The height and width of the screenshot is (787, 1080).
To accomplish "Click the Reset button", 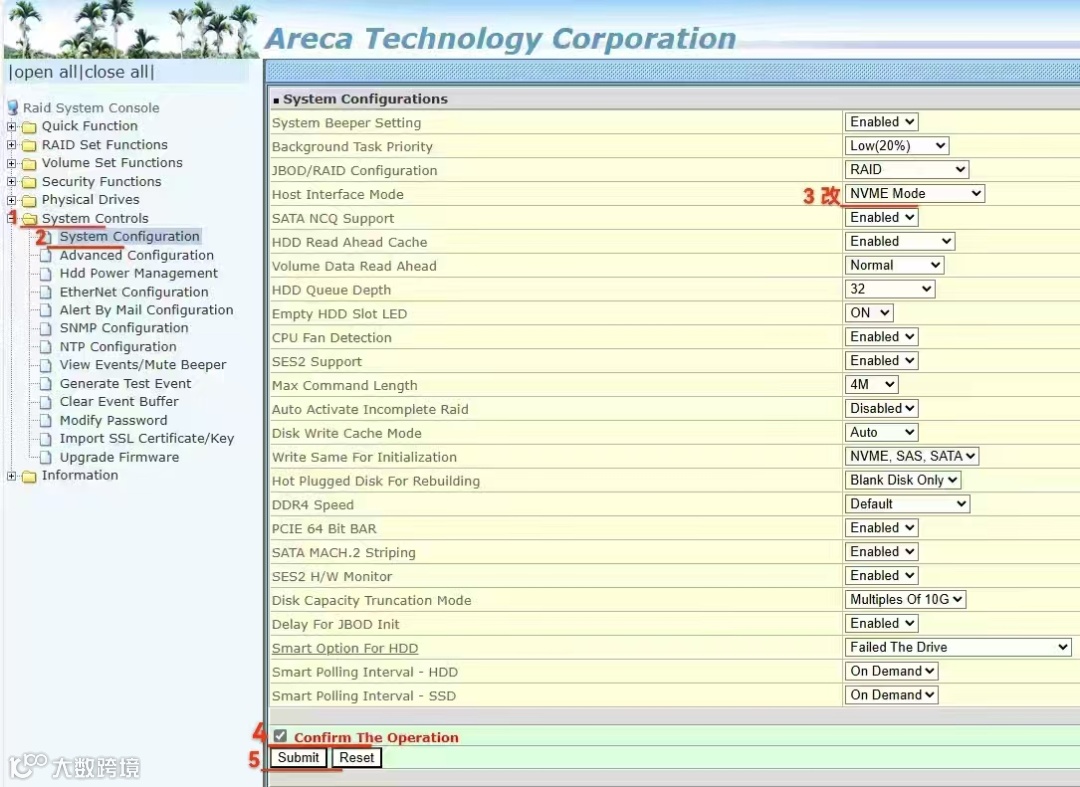I will (356, 757).
